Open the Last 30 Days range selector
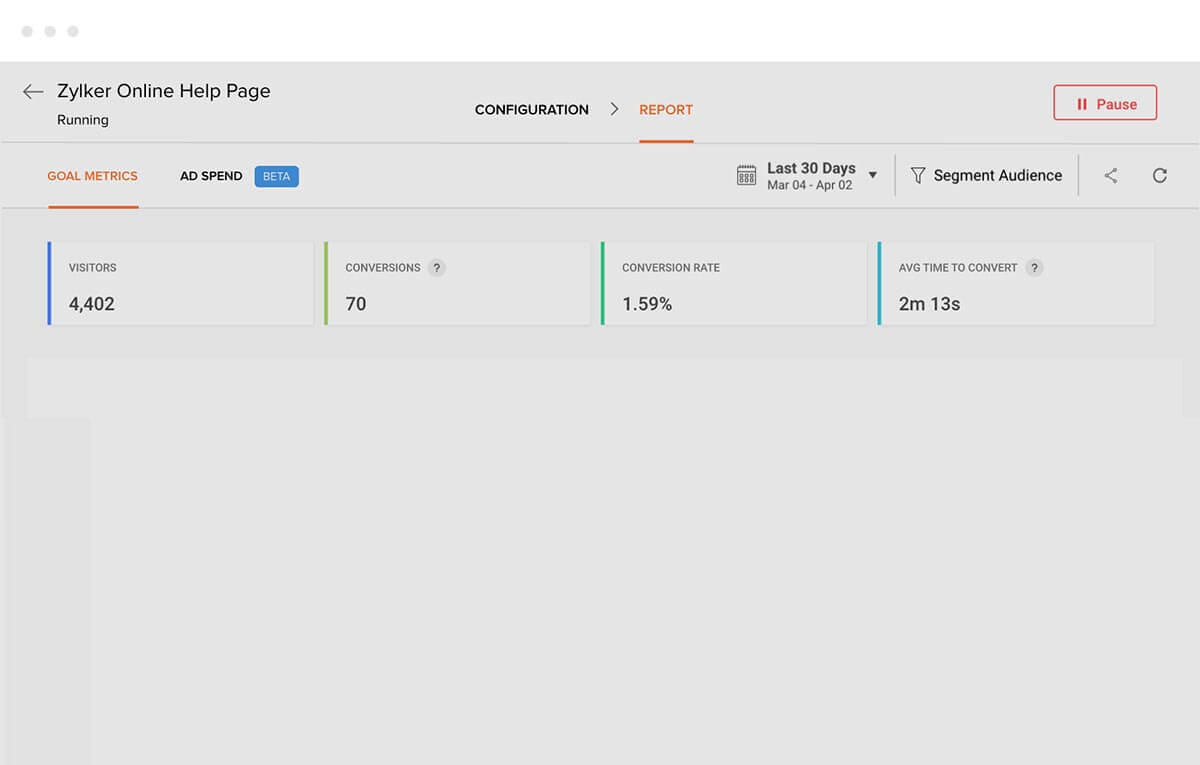 (810, 176)
